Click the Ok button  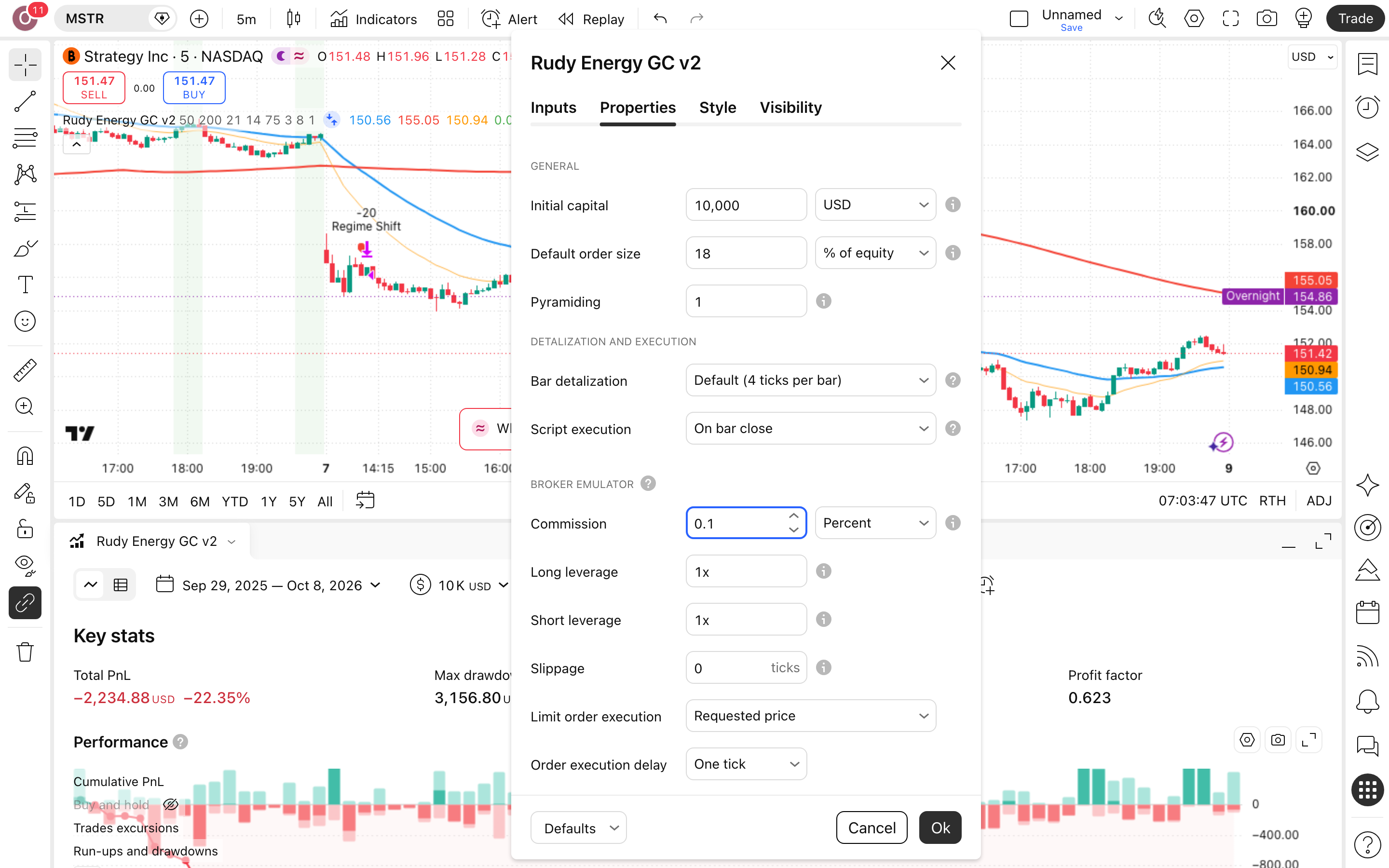[x=940, y=828]
